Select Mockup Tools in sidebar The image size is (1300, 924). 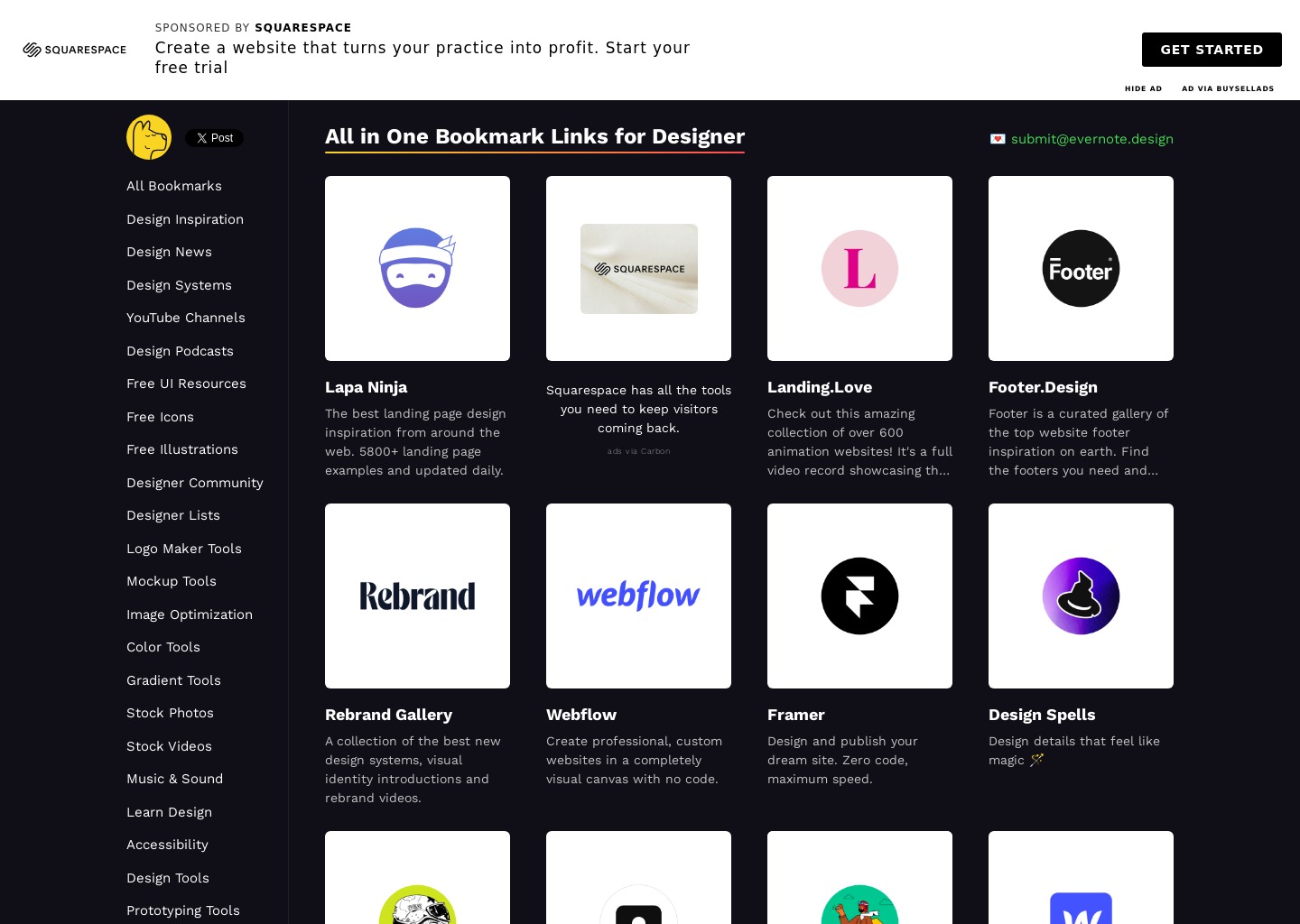tap(172, 581)
